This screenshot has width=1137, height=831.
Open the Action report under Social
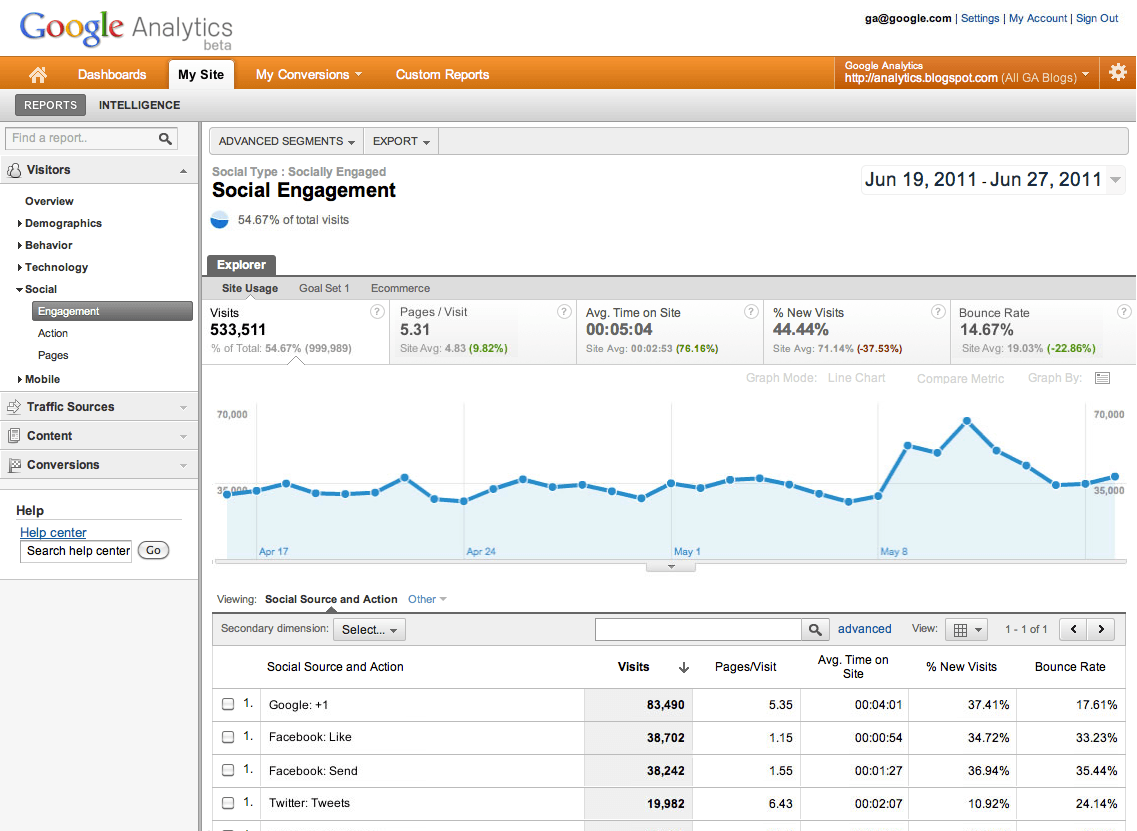point(53,333)
